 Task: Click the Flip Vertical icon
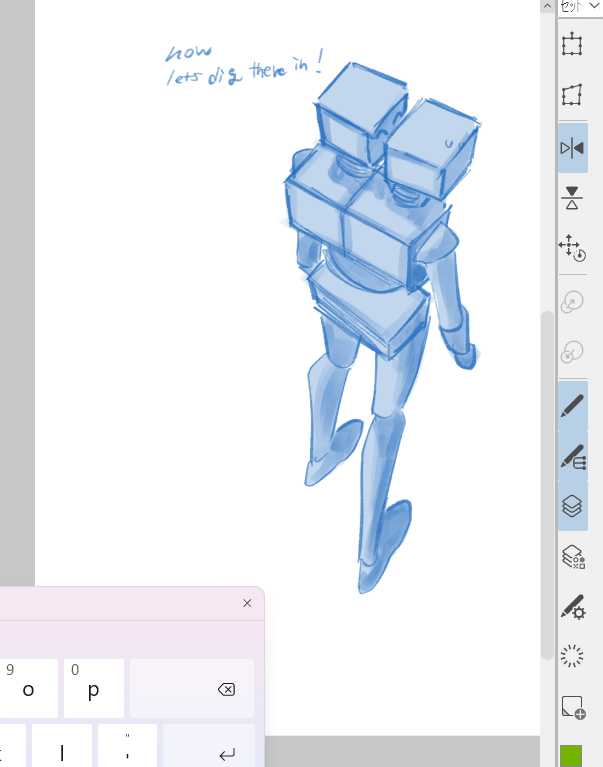coord(572,198)
